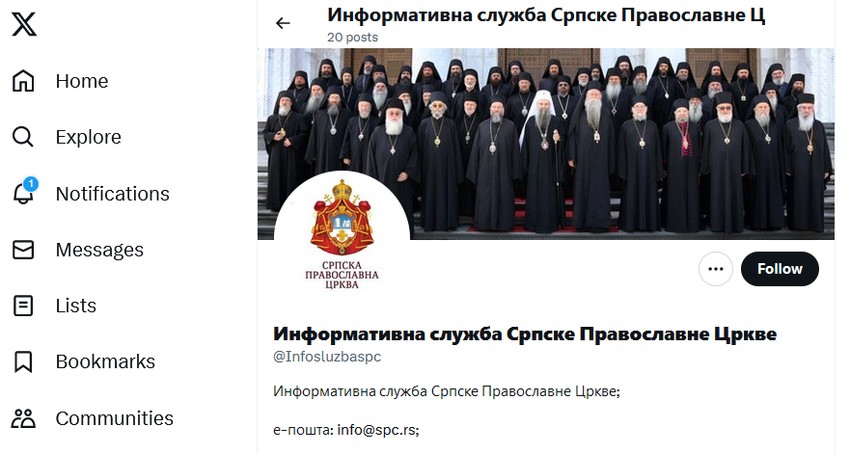The width and height of the screenshot is (850, 454).
Task: Click the @Infosluzbaspc handle
Action: pos(327,357)
